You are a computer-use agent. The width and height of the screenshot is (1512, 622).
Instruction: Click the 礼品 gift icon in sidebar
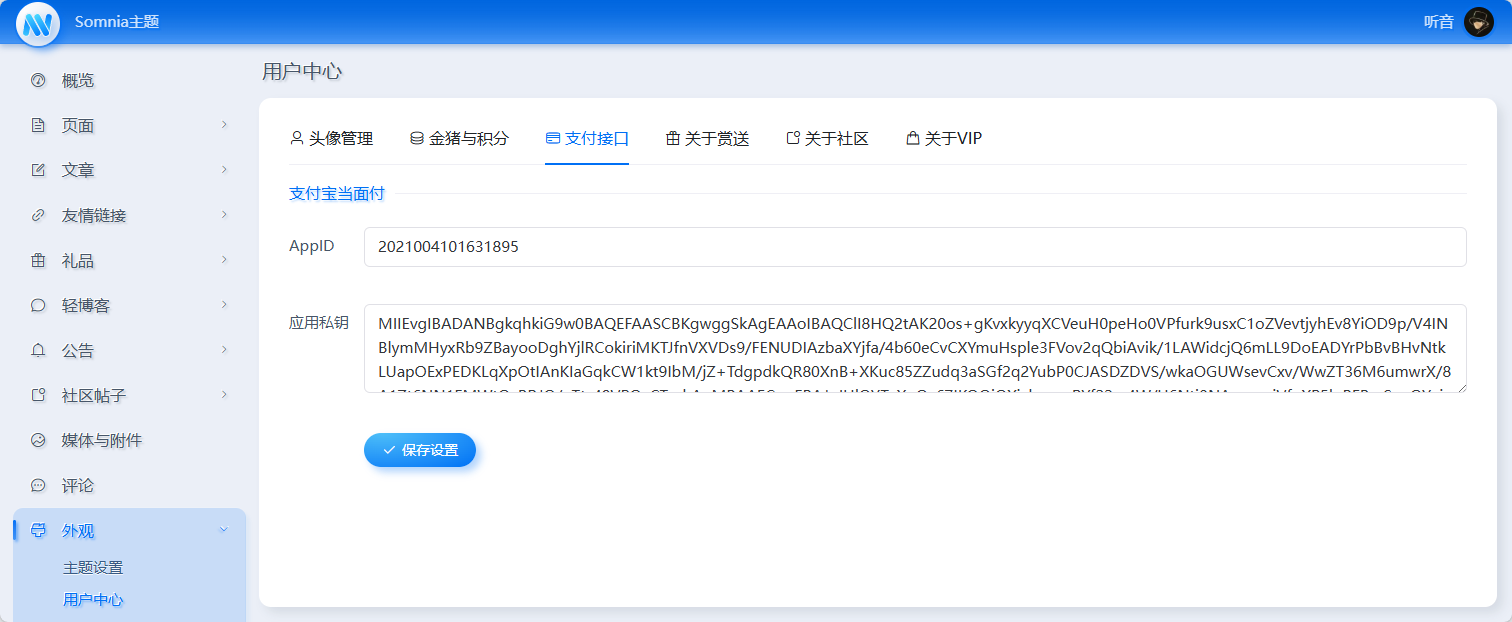[x=38, y=260]
